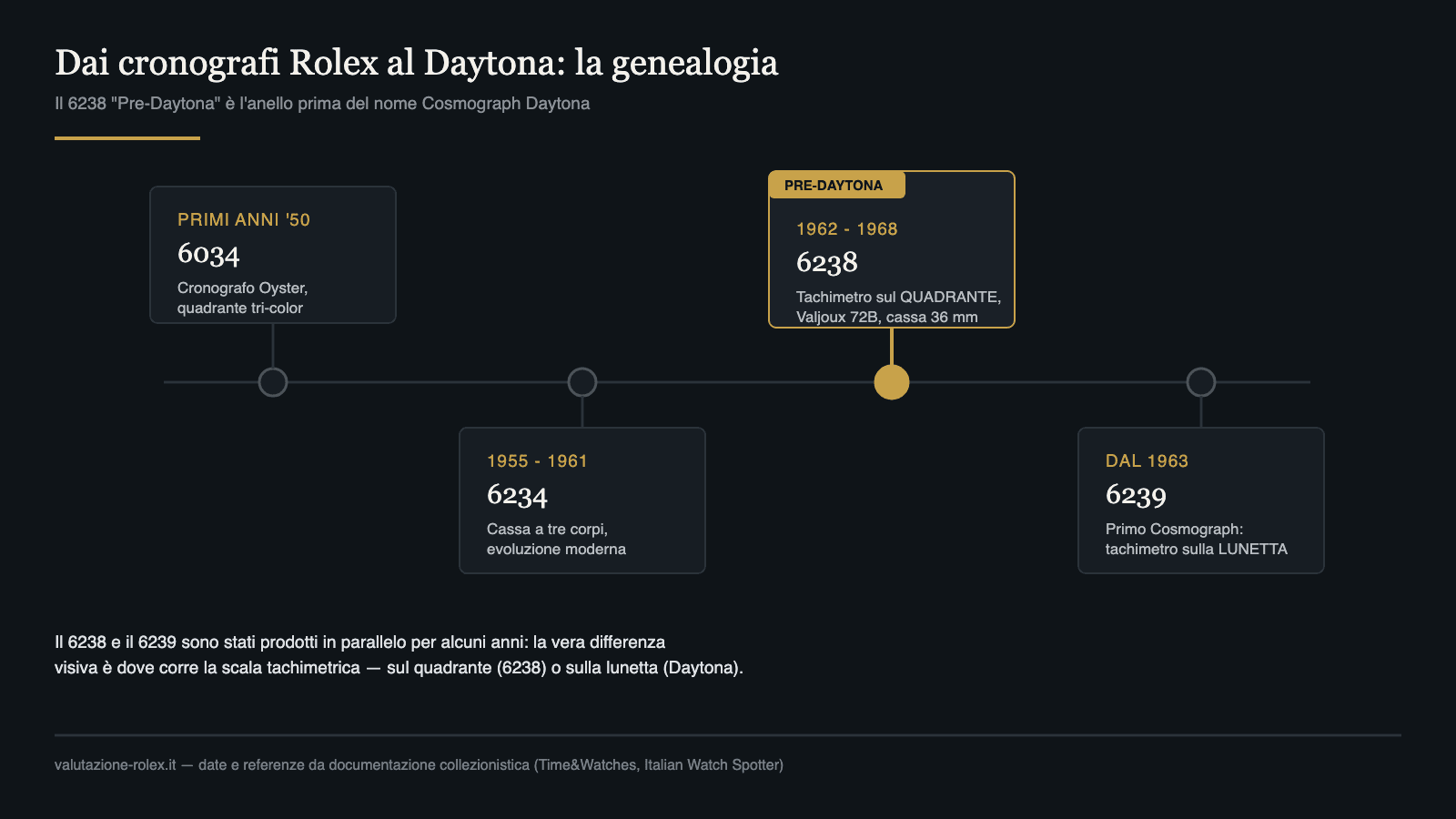This screenshot has width=1456, height=819.
Task: Click the timeline marker for reference 6034
Action: tap(273, 382)
